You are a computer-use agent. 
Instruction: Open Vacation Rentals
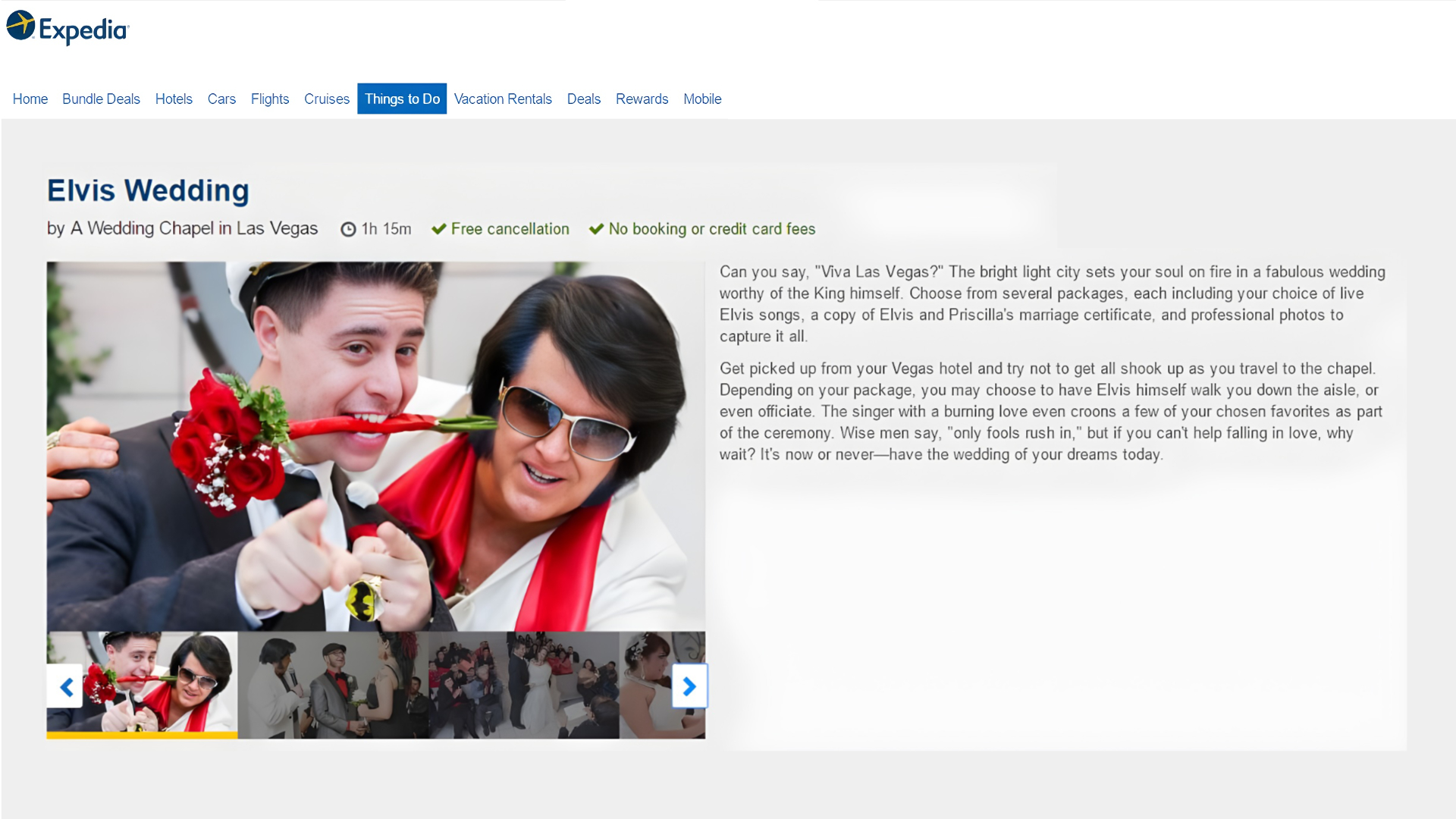[503, 99]
